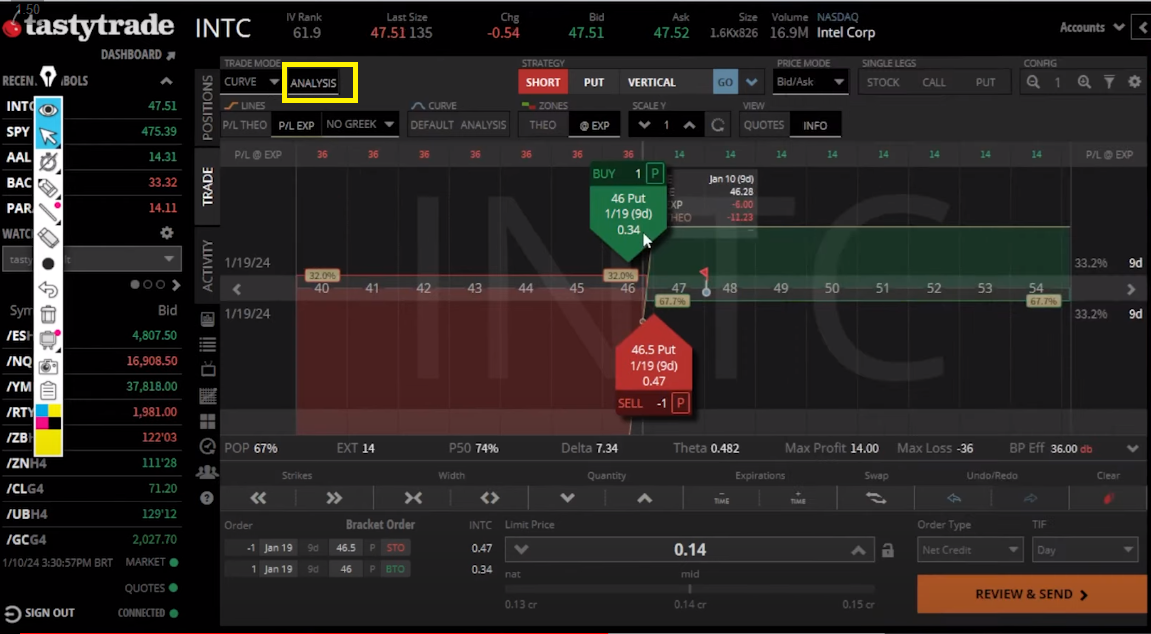Open the Config gear settings
1151x634 pixels.
click(x=1134, y=82)
